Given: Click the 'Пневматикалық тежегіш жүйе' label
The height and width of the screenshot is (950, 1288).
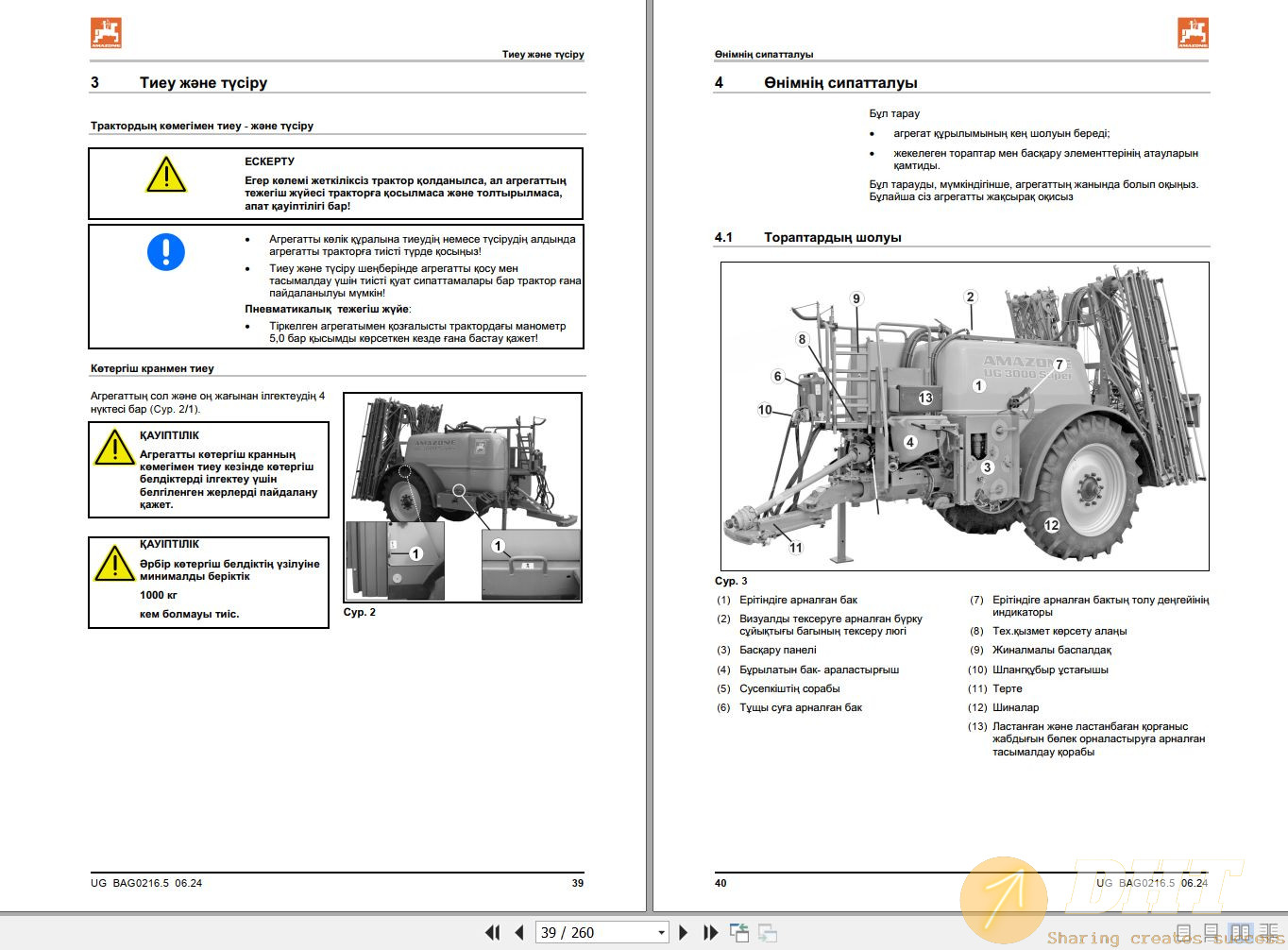Looking at the screenshot, I should click(x=328, y=309).
